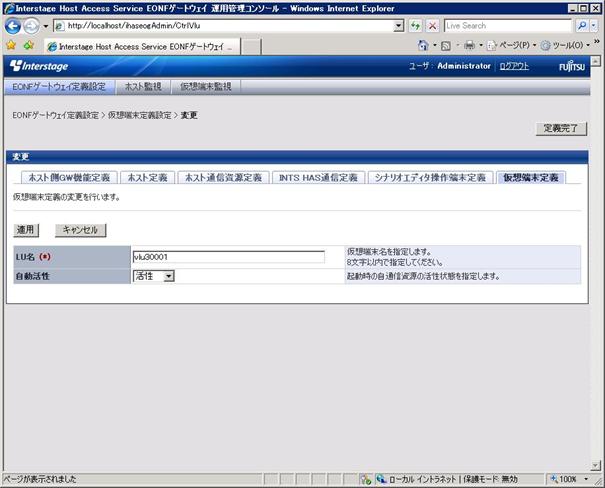Open the 自動活性 dropdown
Viewport: 605px width, 488px height.
point(154,276)
